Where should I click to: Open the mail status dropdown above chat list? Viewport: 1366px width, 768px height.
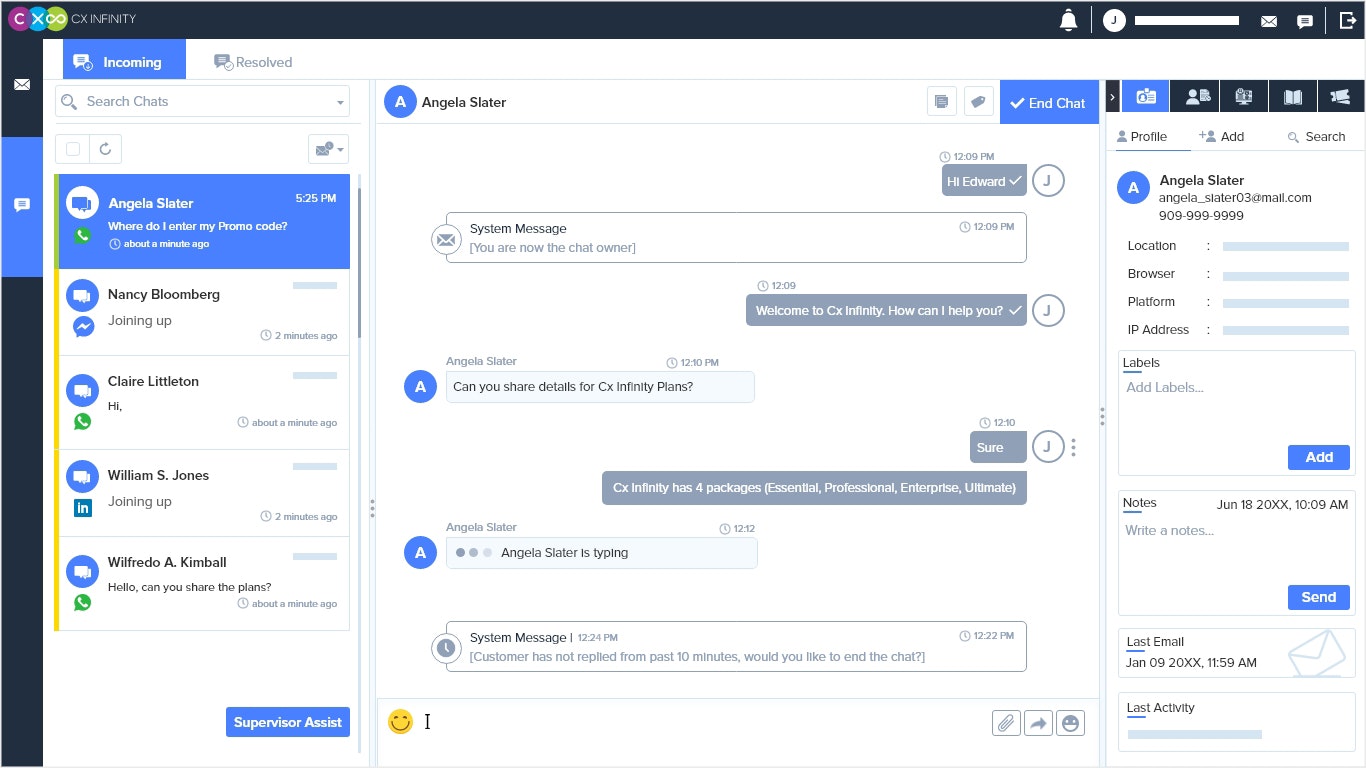pos(330,149)
